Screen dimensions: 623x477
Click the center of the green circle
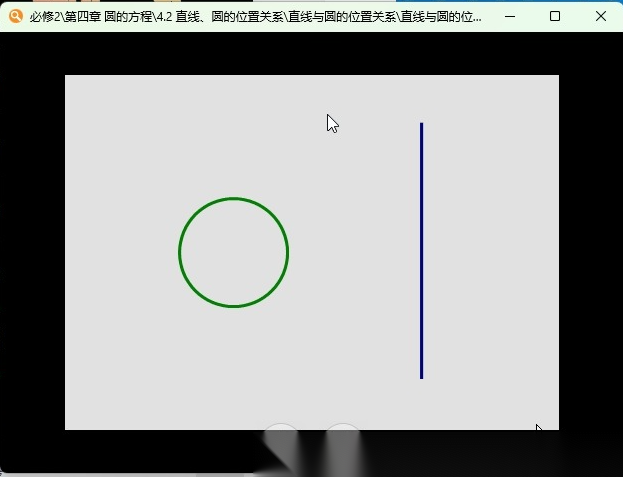point(233,252)
